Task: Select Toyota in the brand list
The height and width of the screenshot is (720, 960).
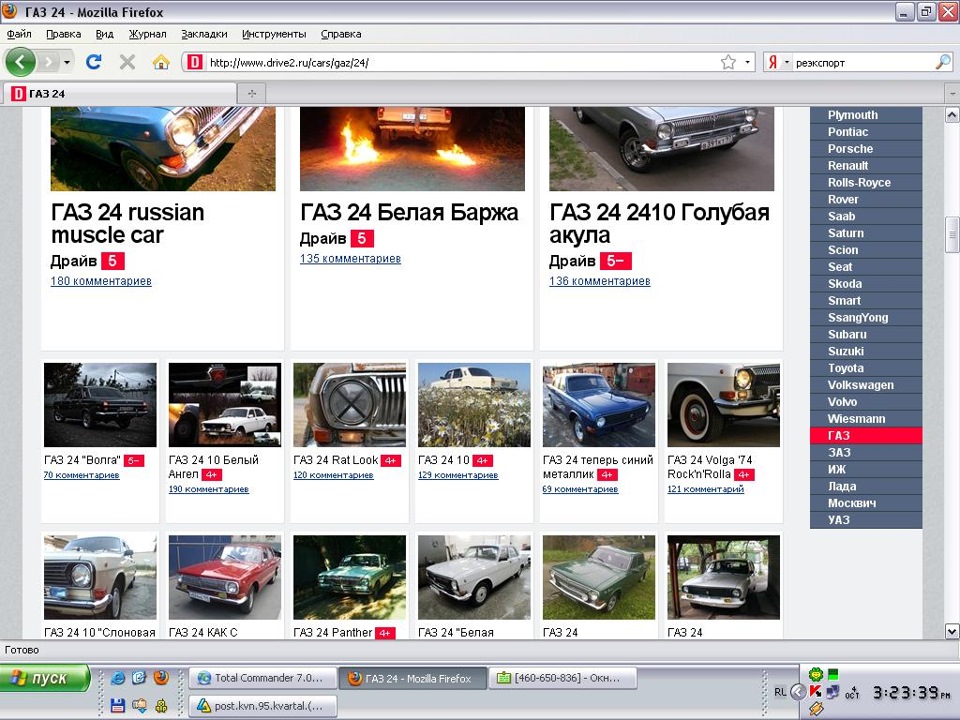Action: click(866, 368)
